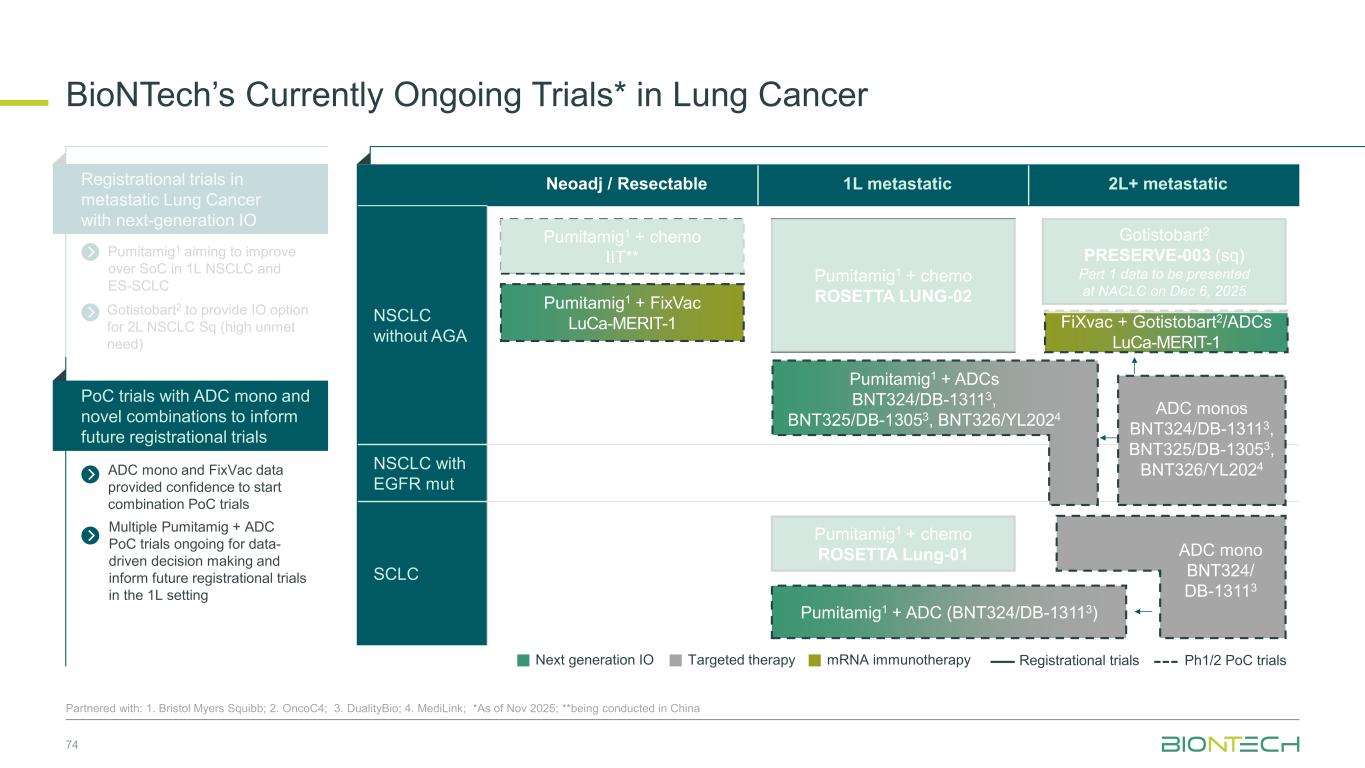Select the gray Targeted therapy legend swatch
Viewport: 1365px width, 768px height.
676,660
